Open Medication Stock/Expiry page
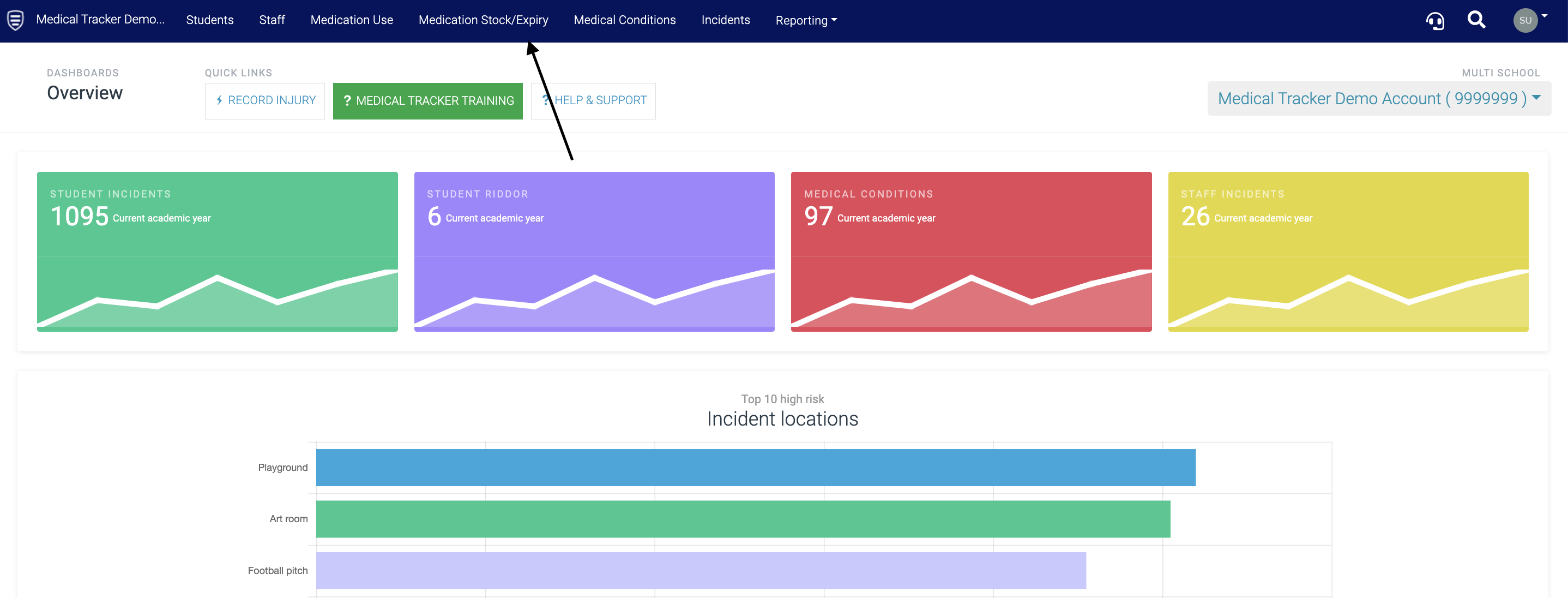 click(483, 20)
